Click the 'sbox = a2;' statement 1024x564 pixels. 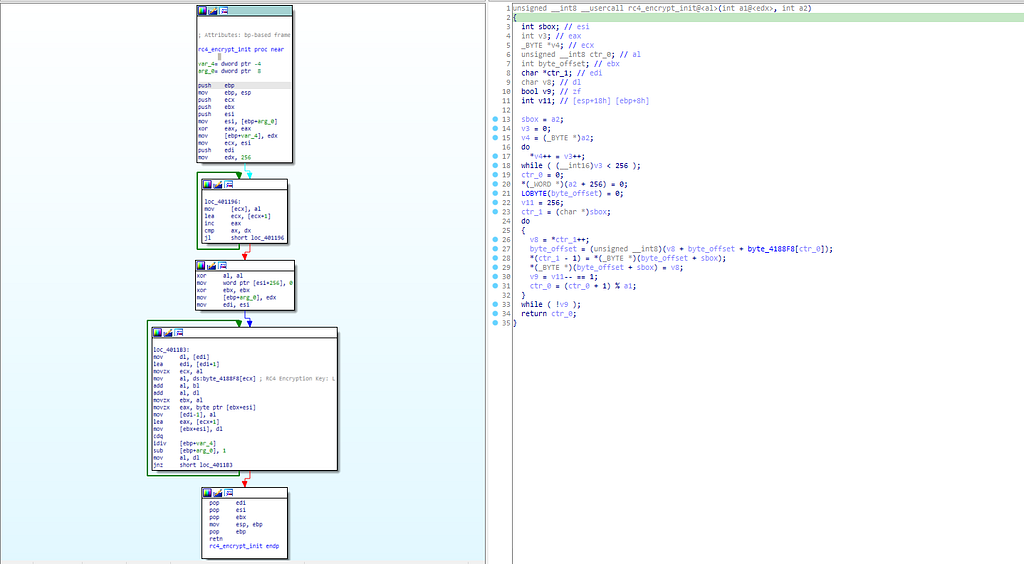pos(542,119)
